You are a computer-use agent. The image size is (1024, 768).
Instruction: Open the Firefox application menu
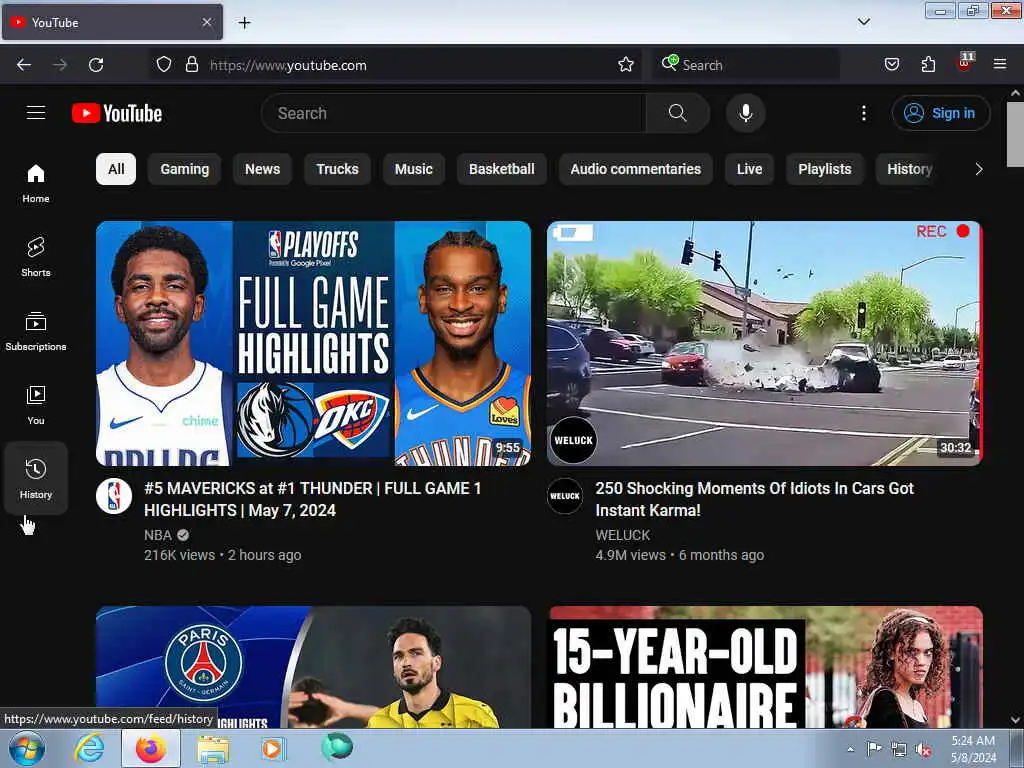pyautogui.click(x=1000, y=65)
